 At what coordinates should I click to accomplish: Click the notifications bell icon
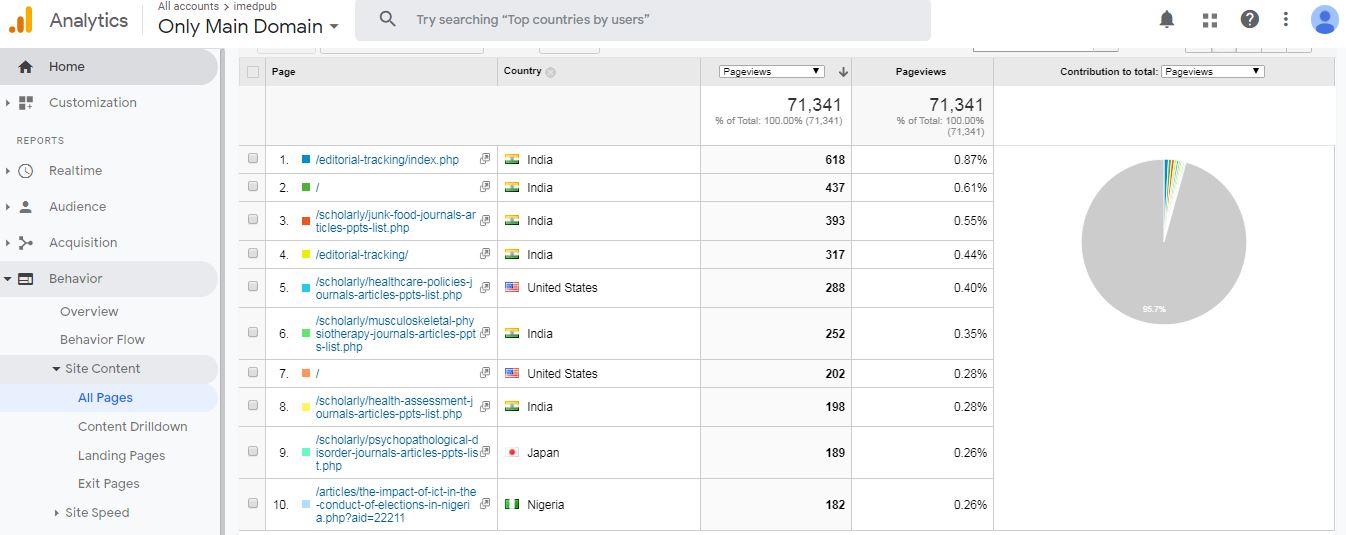1166,20
